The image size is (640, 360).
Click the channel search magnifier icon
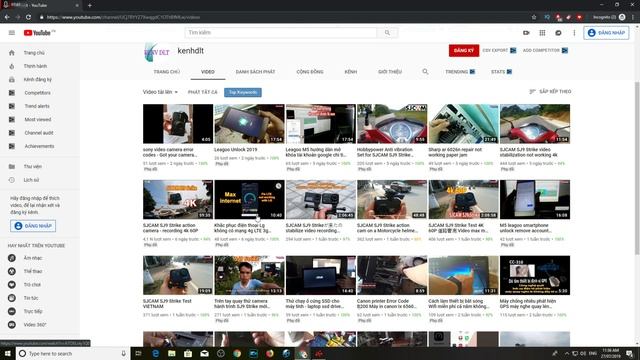pos(425,71)
